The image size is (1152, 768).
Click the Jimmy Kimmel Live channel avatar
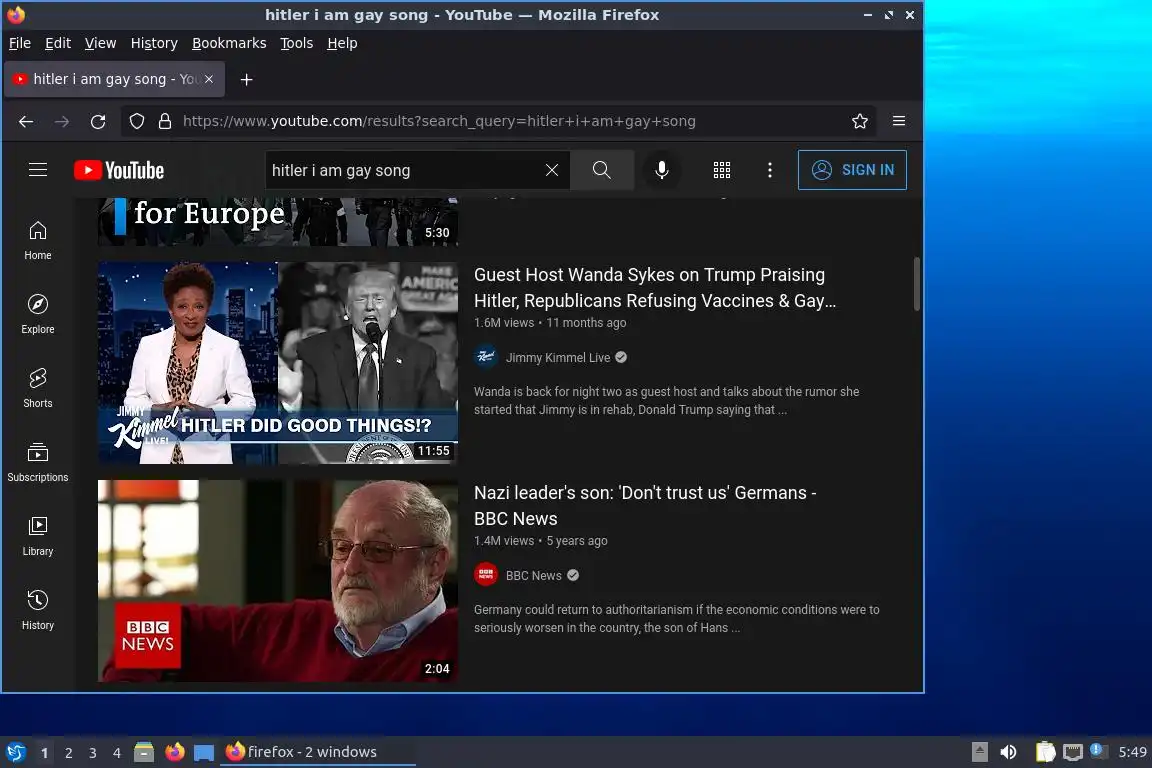(486, 357)
